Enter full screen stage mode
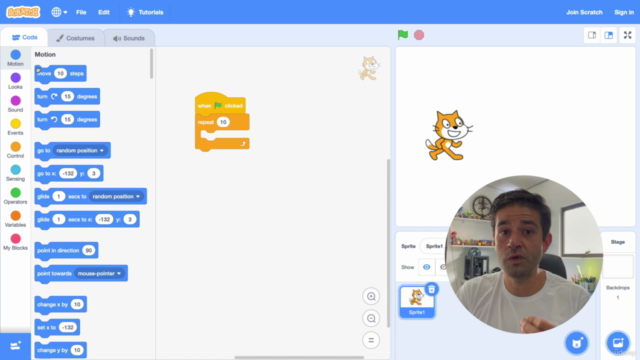Image resolution: width=640 pixels, height=360 pixels. click(x=627, y=36)
